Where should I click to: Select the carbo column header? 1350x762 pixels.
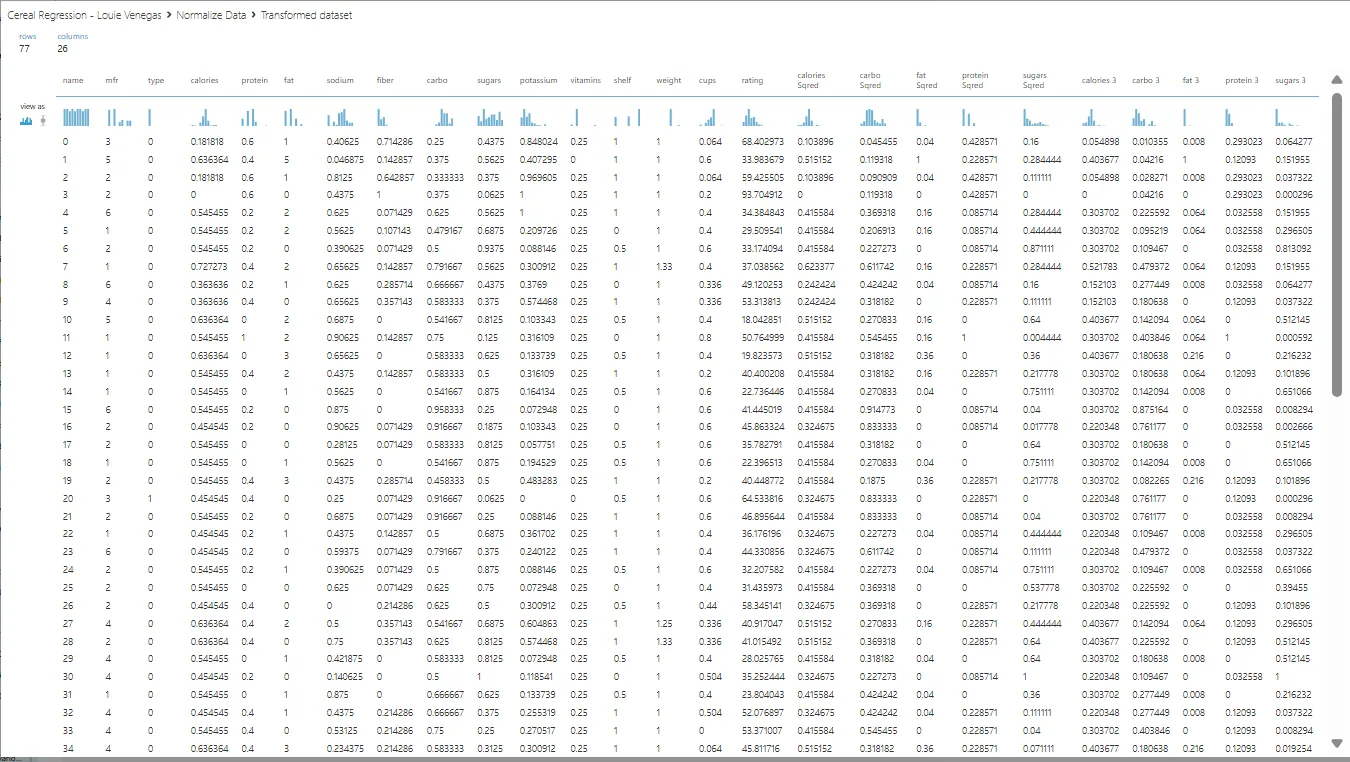click(x=437, y=80)
